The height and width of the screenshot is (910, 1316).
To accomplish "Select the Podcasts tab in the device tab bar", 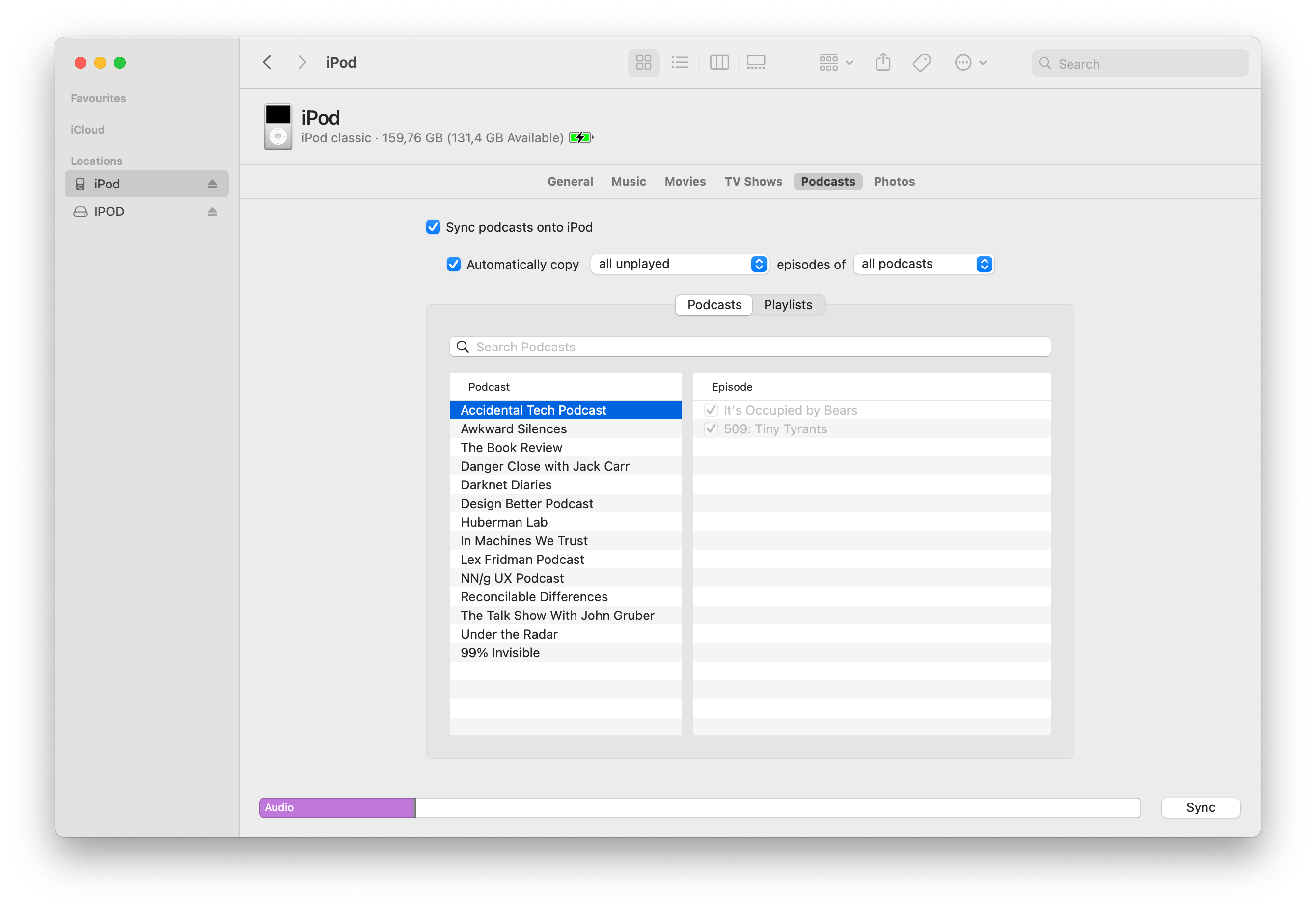I will 828,181.
